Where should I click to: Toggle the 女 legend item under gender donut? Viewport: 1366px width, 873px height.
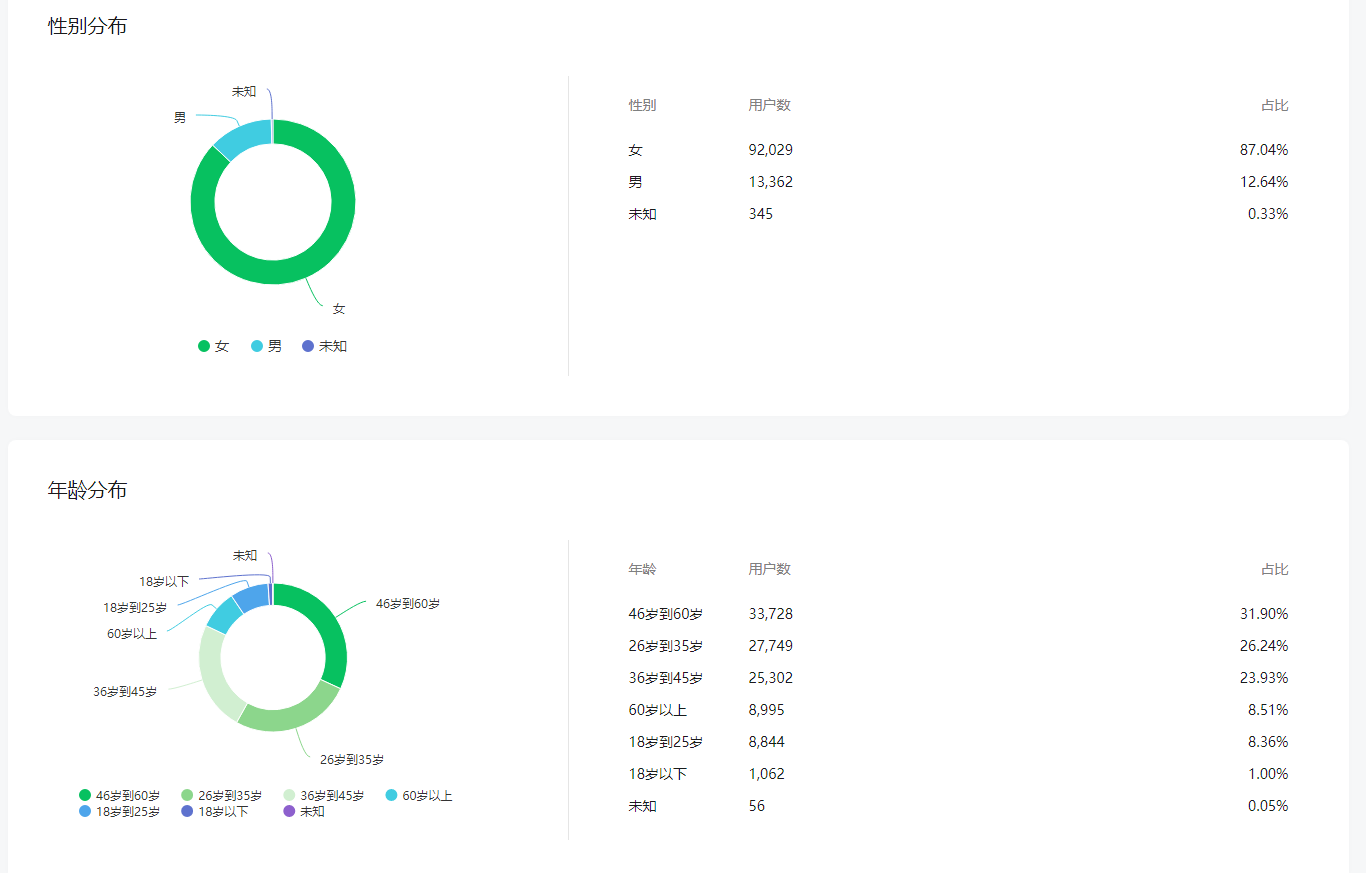tap(214, 346)
